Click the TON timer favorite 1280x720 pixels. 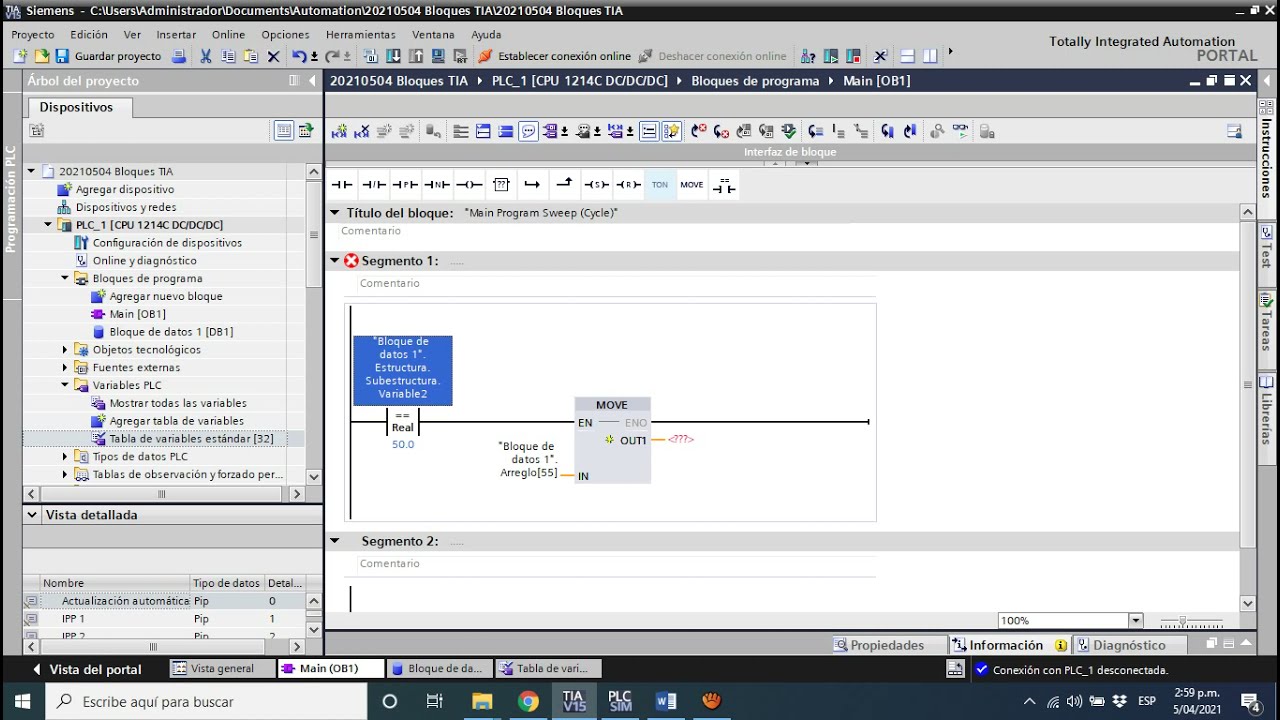660,184
